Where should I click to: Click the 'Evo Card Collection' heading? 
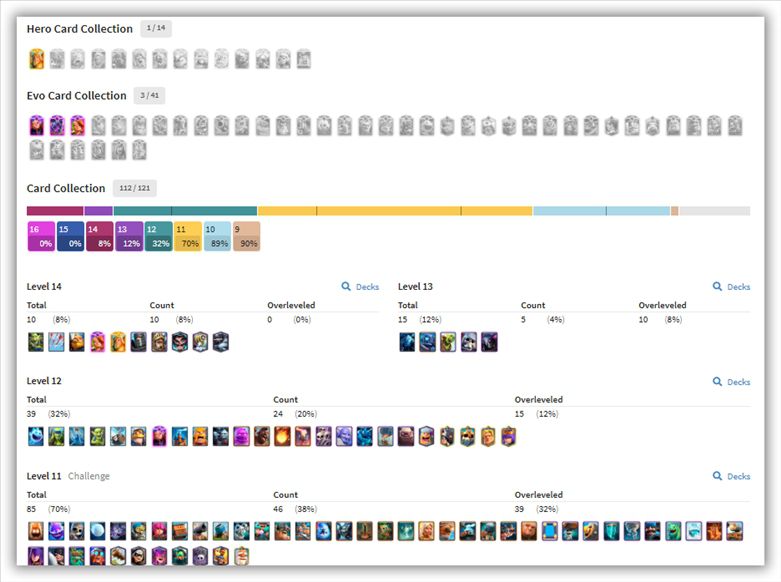pos(76,96)
